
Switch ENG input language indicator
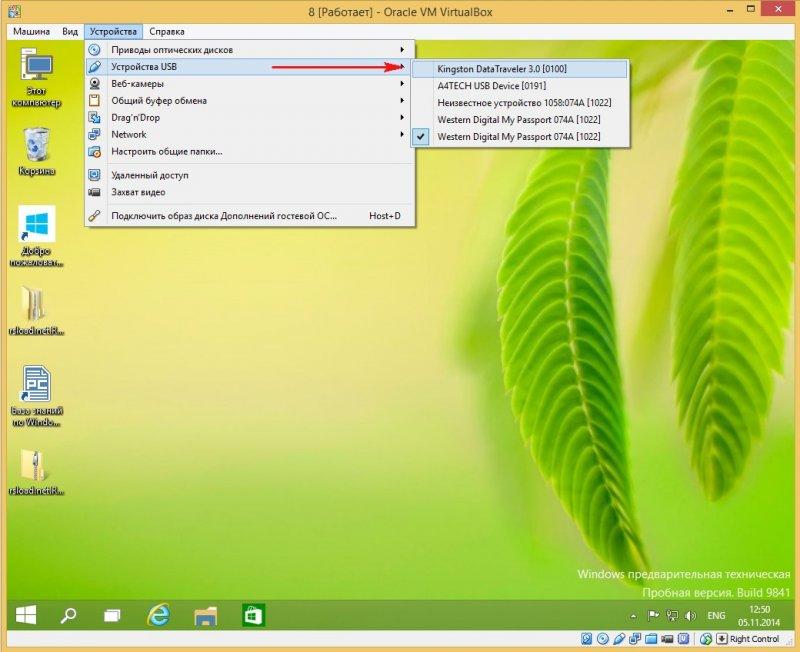[716, 616]
